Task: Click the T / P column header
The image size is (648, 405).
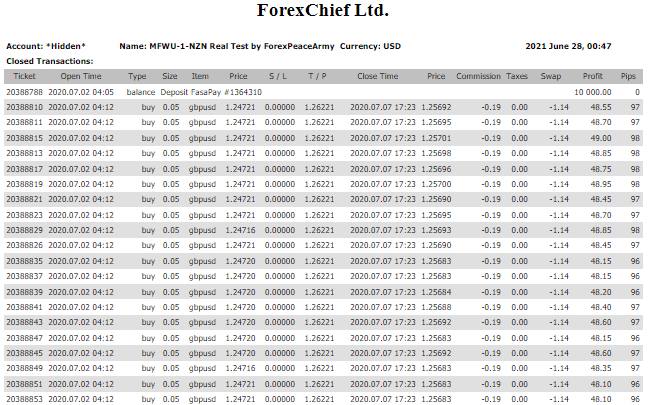Action: click(x=317, y=76)
